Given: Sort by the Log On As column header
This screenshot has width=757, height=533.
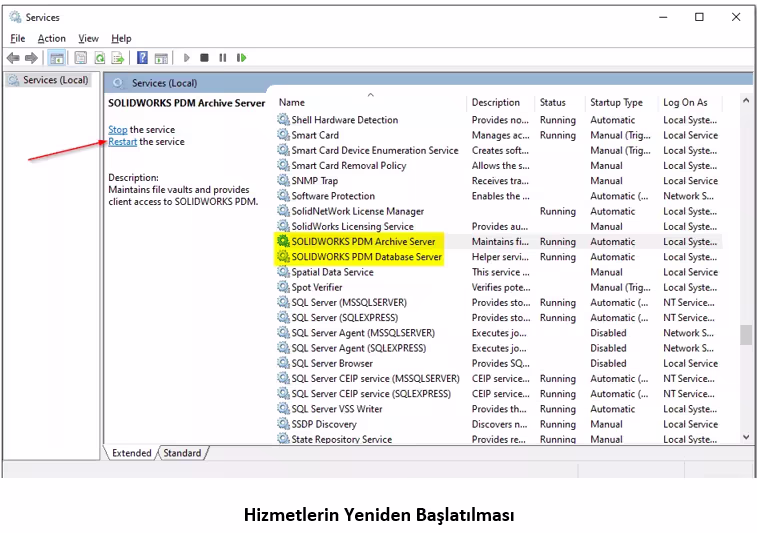Looking at the screenshot, I should click(x=690, y=102).
